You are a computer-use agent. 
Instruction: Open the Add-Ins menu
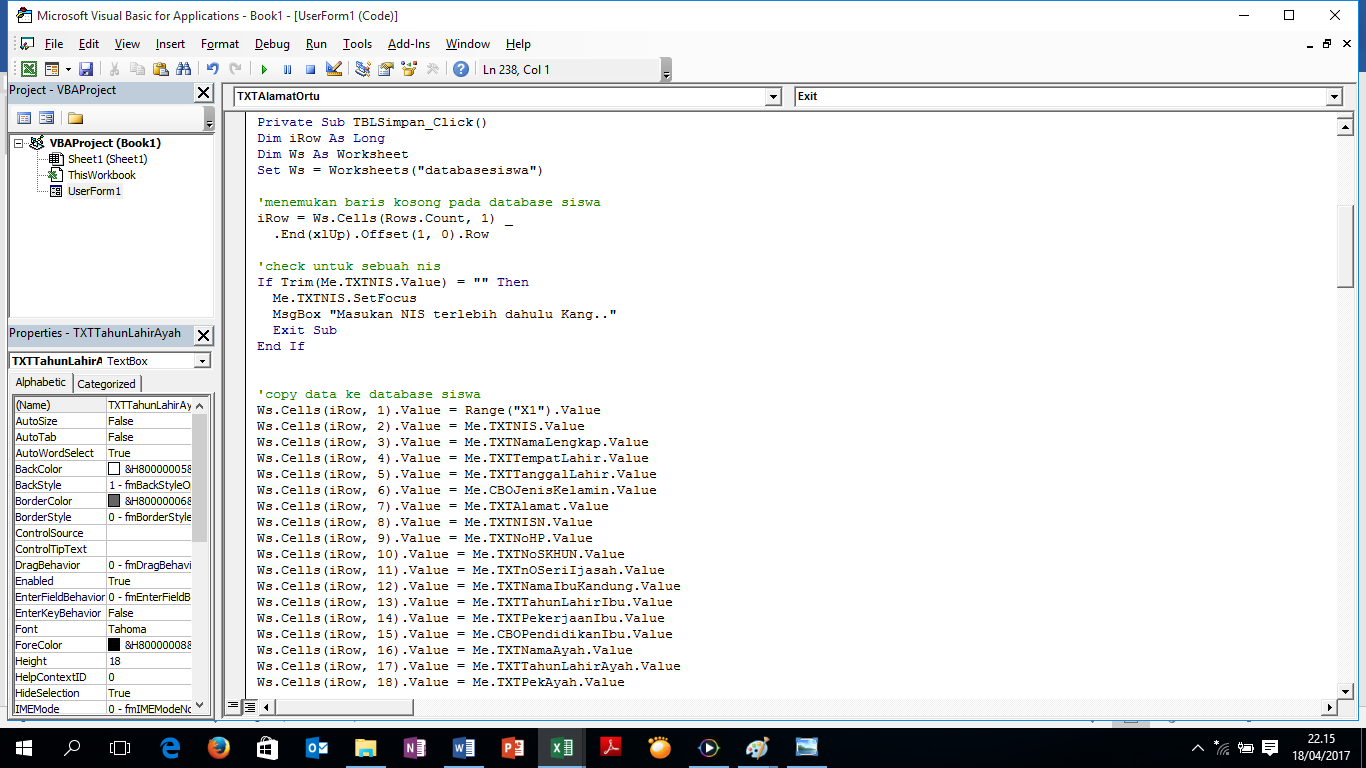pyautogui.click(x=409, y=44)
